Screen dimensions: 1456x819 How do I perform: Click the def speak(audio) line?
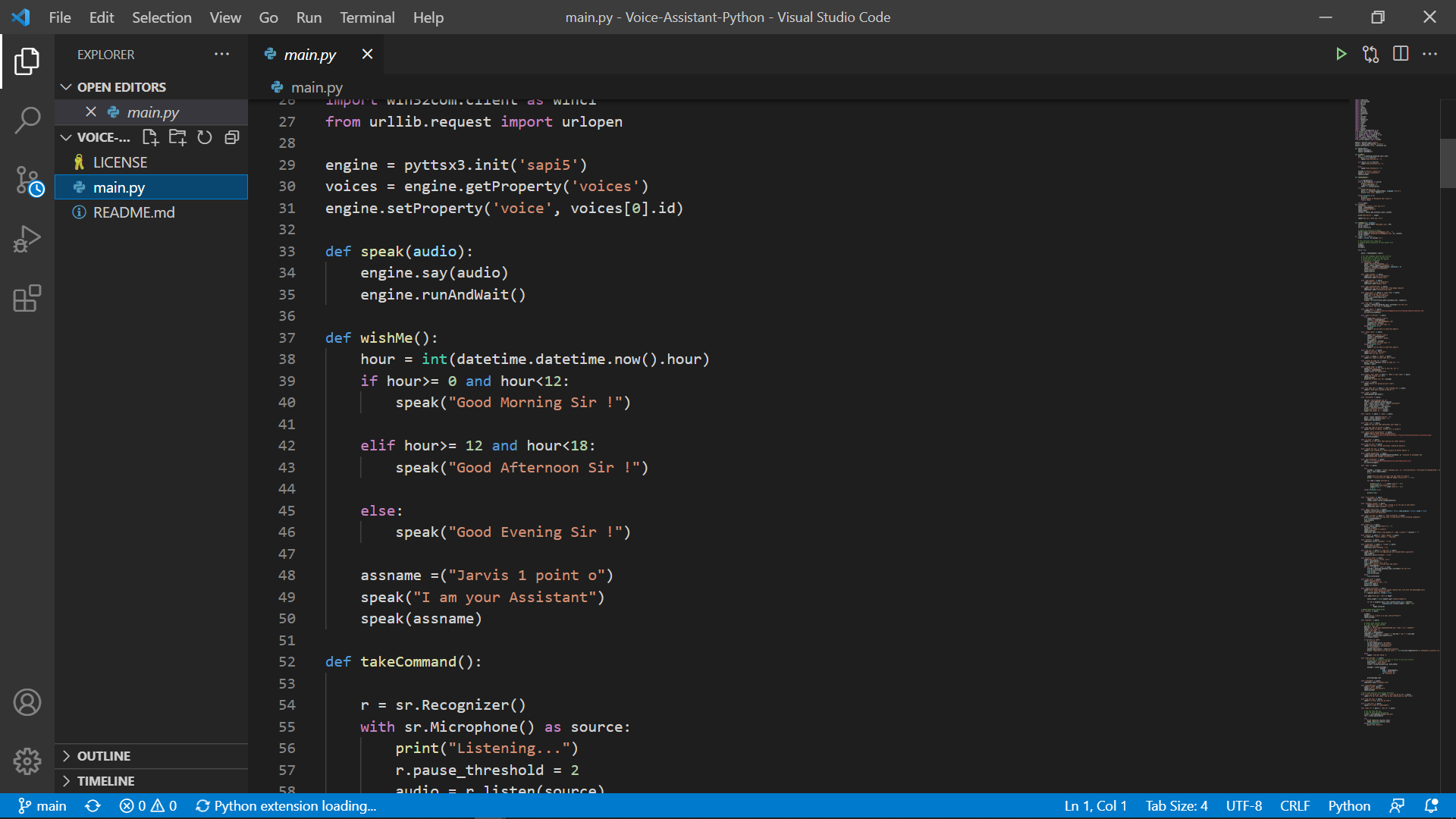coord(399,251)
